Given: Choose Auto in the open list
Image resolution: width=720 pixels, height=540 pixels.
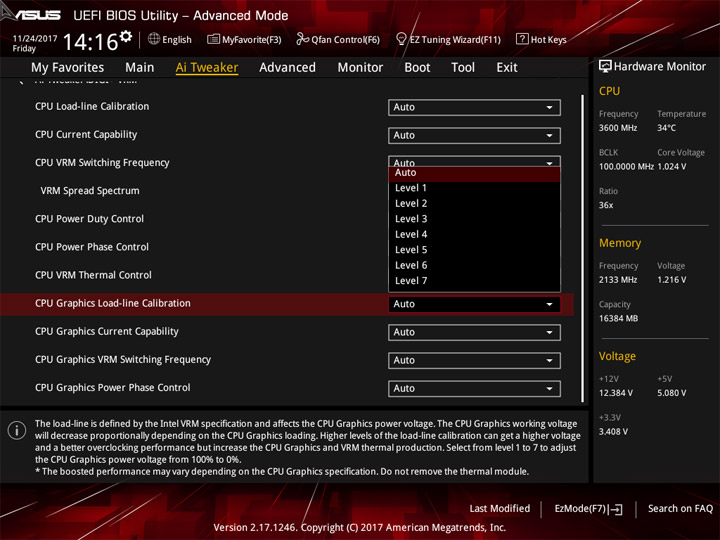Looking at the screenshot, I should [x=474, y=173].
